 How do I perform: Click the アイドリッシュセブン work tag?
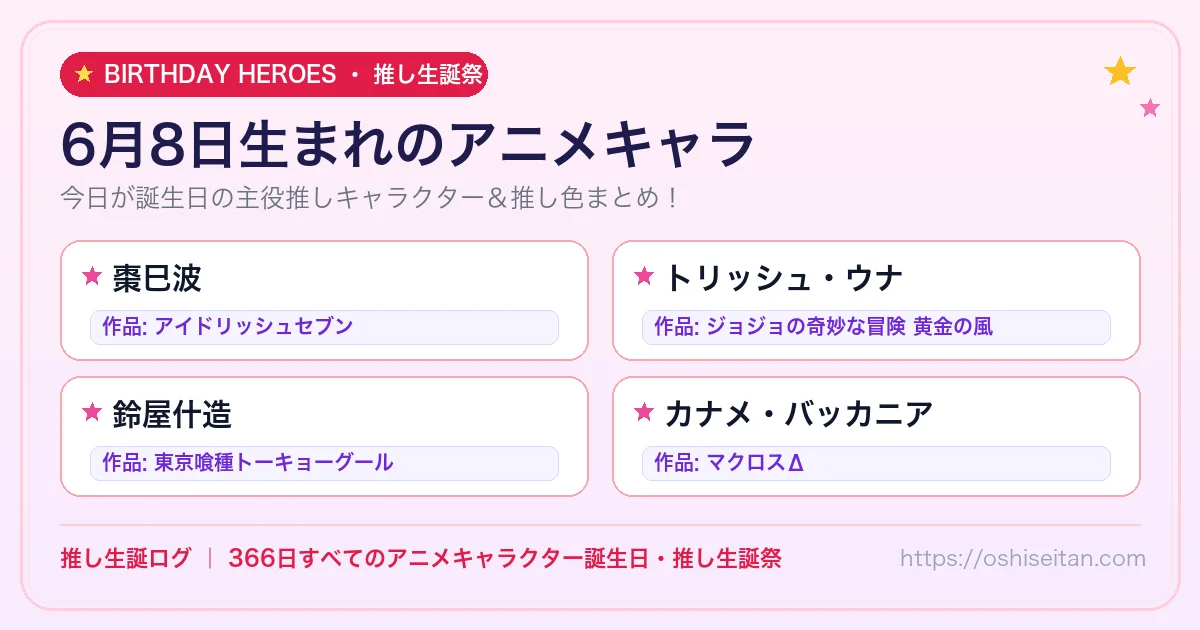coord(324,327)
